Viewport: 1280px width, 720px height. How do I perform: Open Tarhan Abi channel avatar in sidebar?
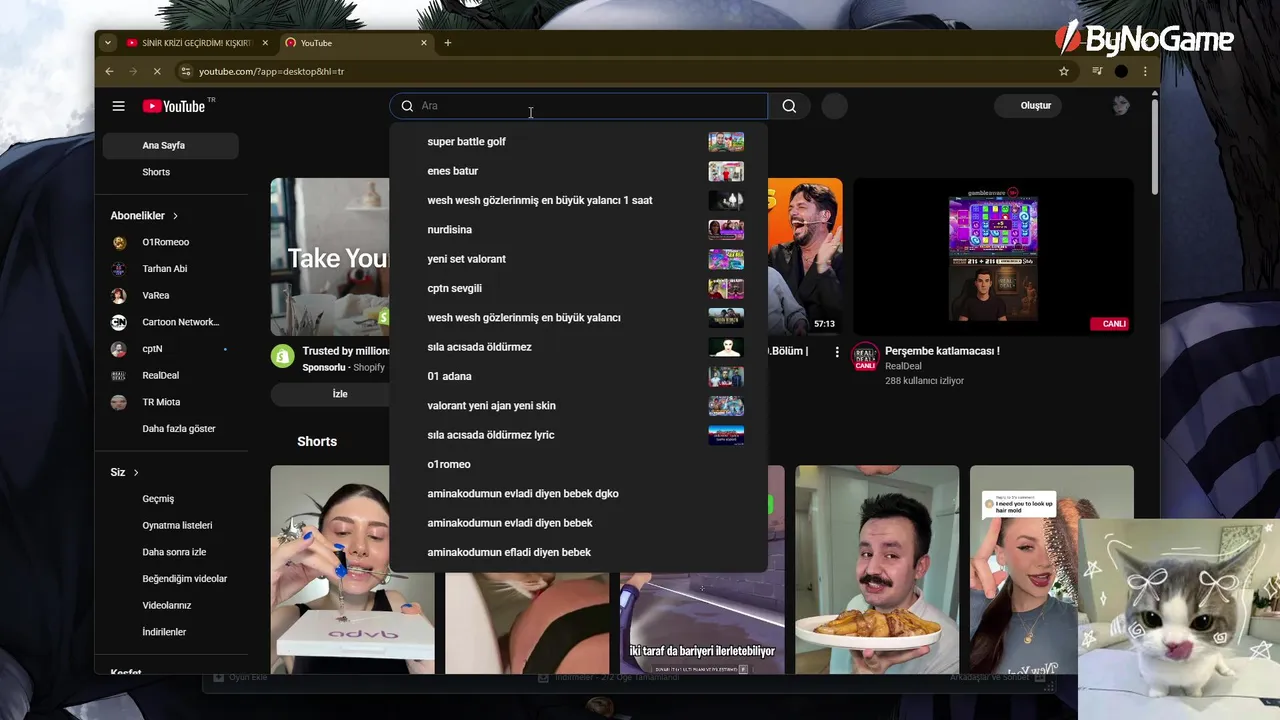[x=119, y=269]
